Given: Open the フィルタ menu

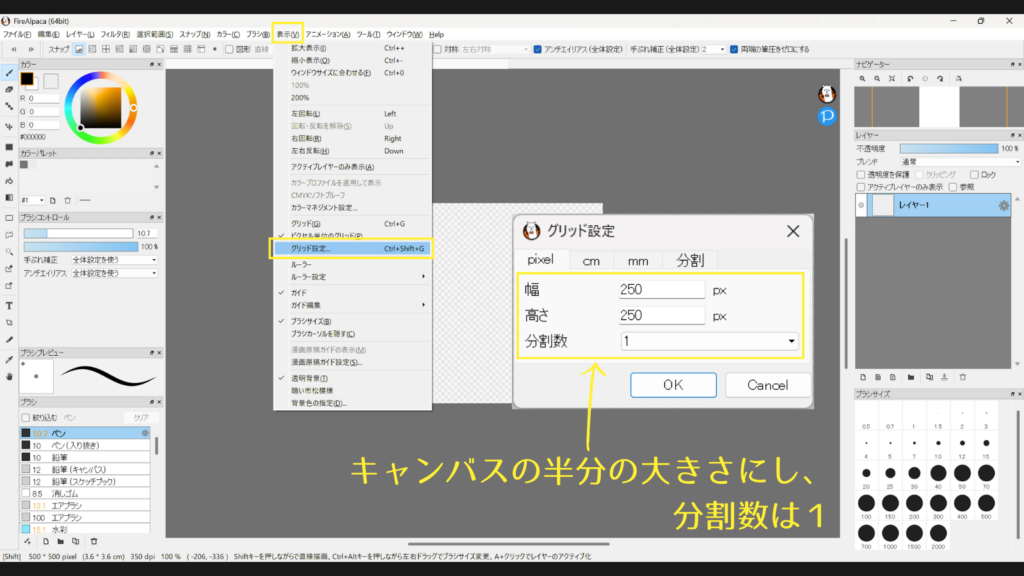Looking at the screenshot, I should pyautogui.click(x=115, y=34).
